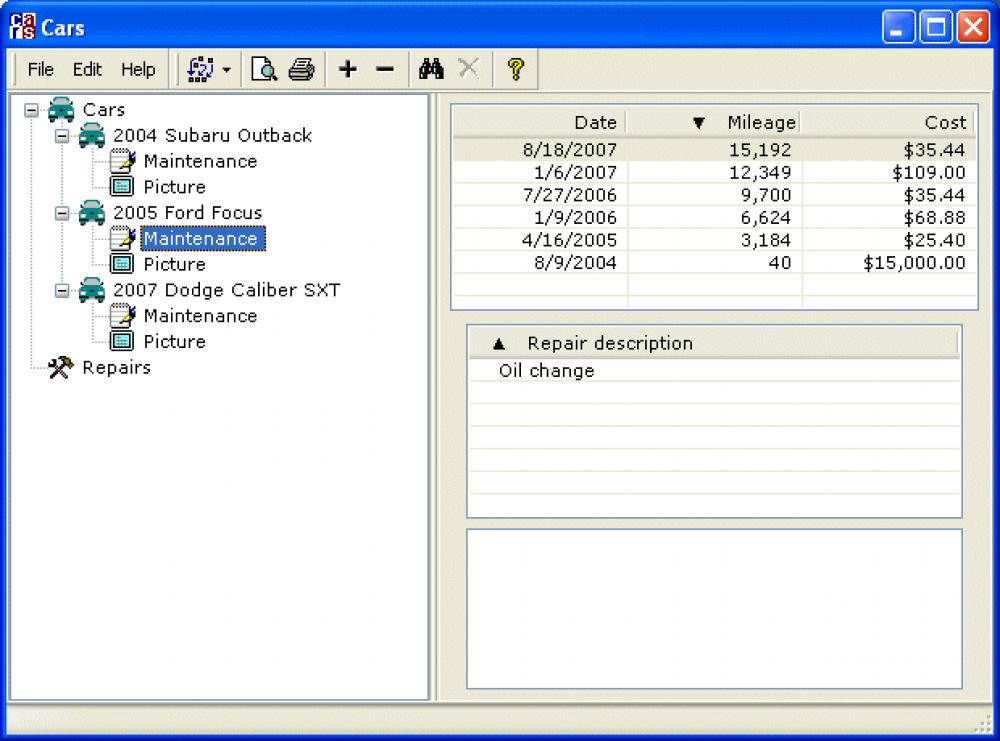The height and width of the screenshot is (741, 1000).
Task: Click the Help question mark icon
Action: coord(515,68)
